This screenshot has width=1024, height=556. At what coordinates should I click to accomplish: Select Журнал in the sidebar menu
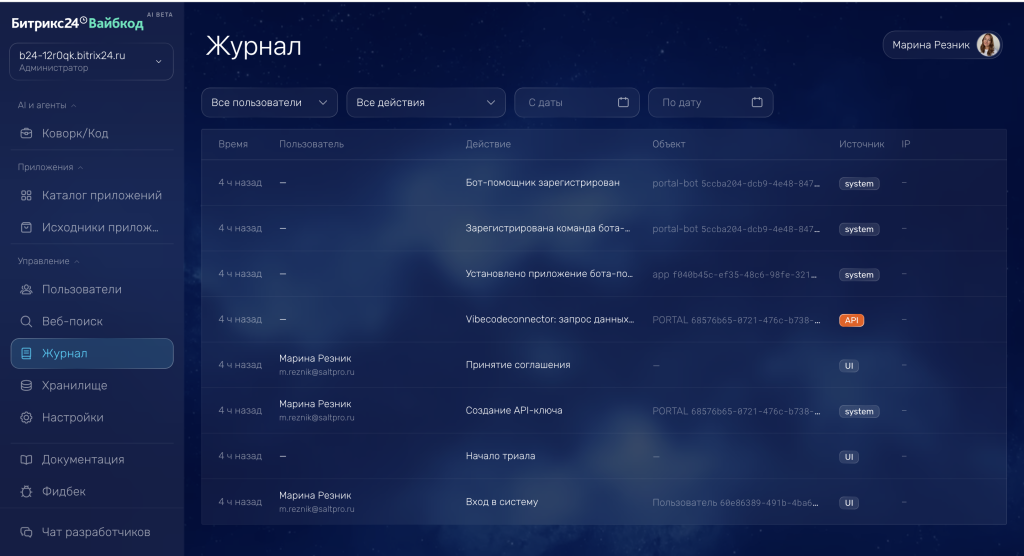(92, 353)
